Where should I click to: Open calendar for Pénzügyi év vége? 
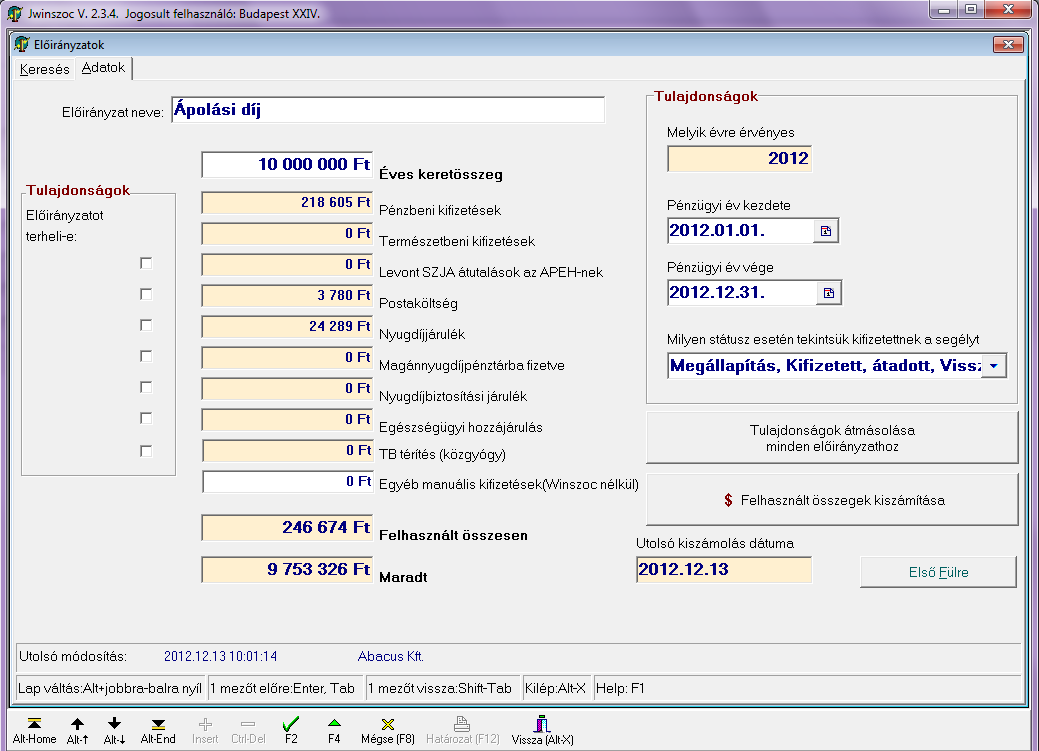click(828, 293)
